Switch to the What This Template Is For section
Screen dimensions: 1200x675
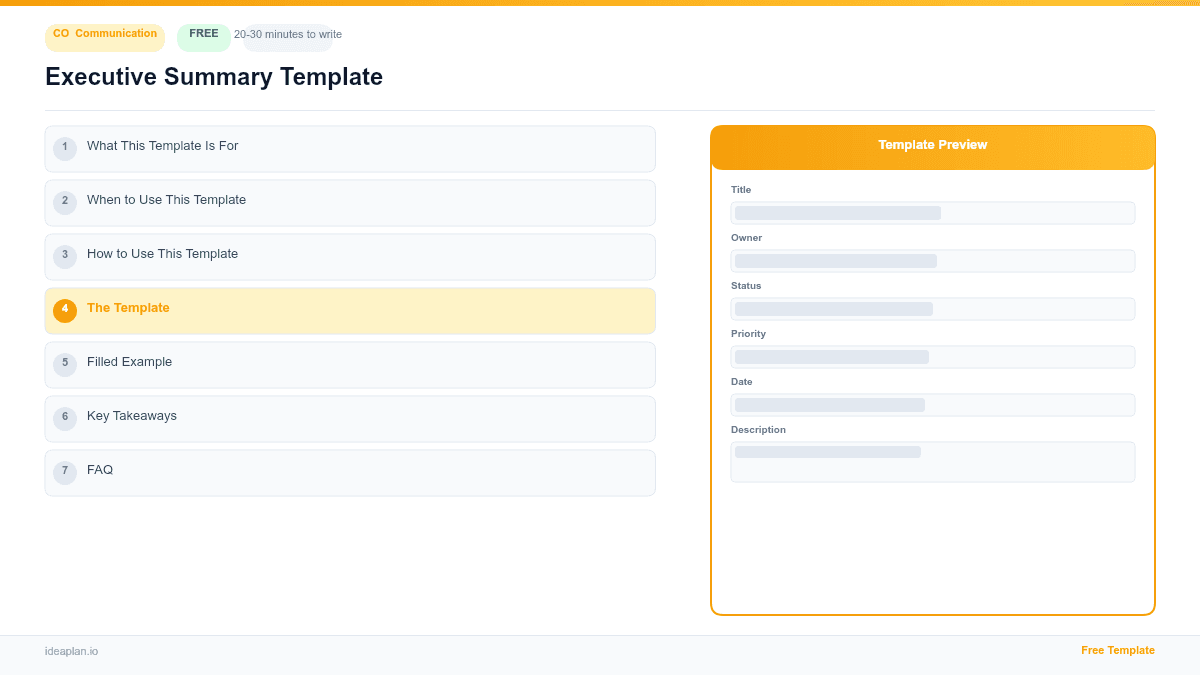tap(350, 148)
